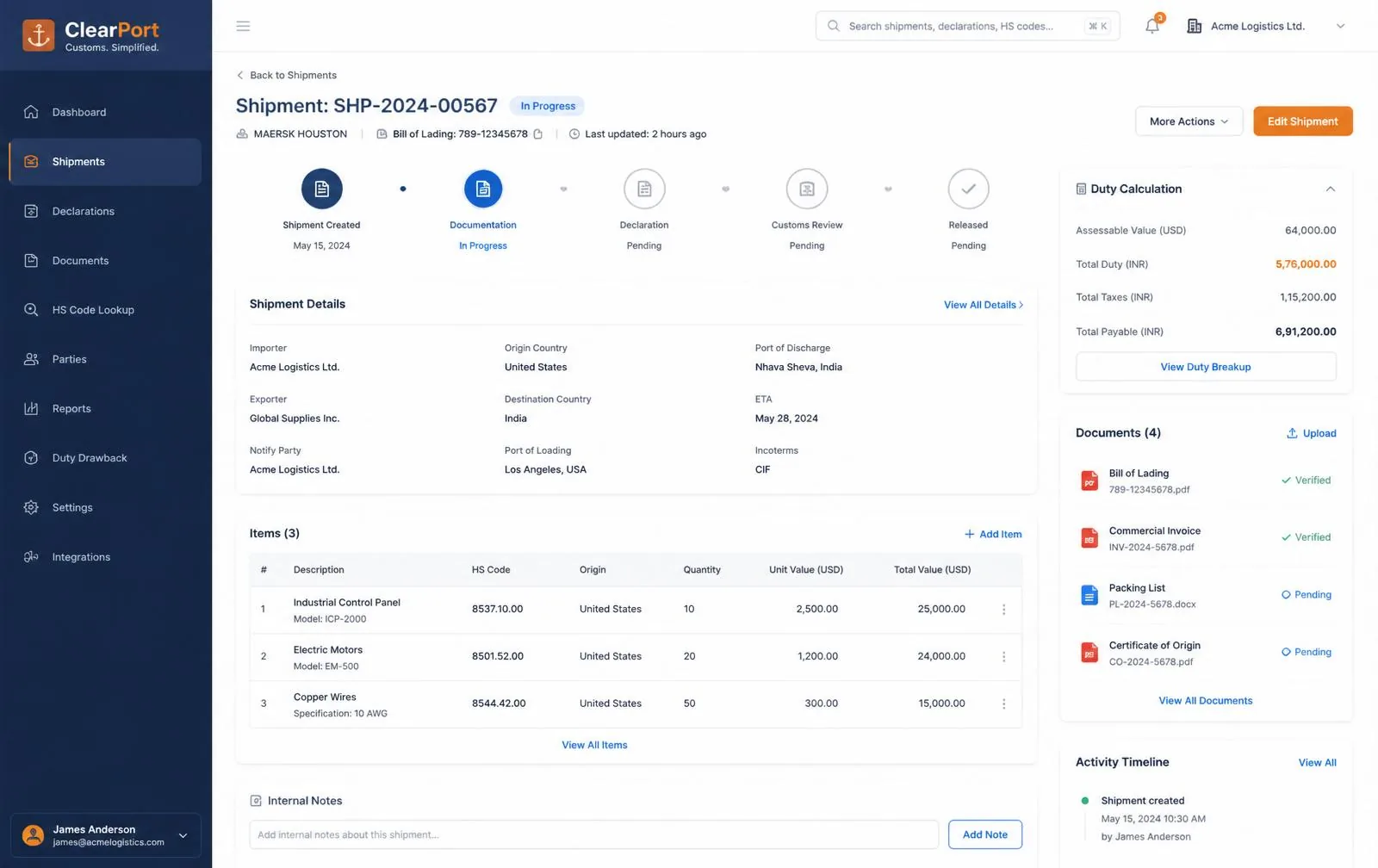Image resolution: width=1378 pixels, height=868 pixels.
Task: Click HS Code 8544.42.00
Action: point(499,704)
